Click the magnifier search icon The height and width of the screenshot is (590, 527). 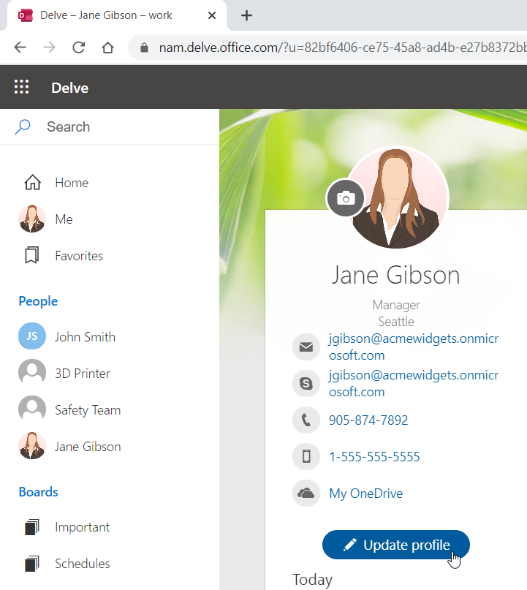pos(22,127)
